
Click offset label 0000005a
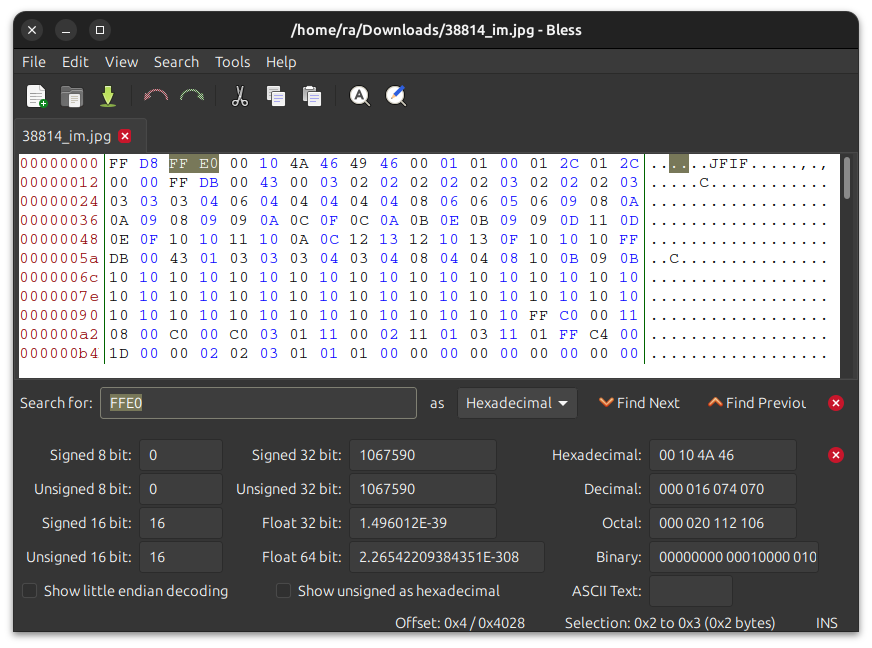(x=60, y=258)
